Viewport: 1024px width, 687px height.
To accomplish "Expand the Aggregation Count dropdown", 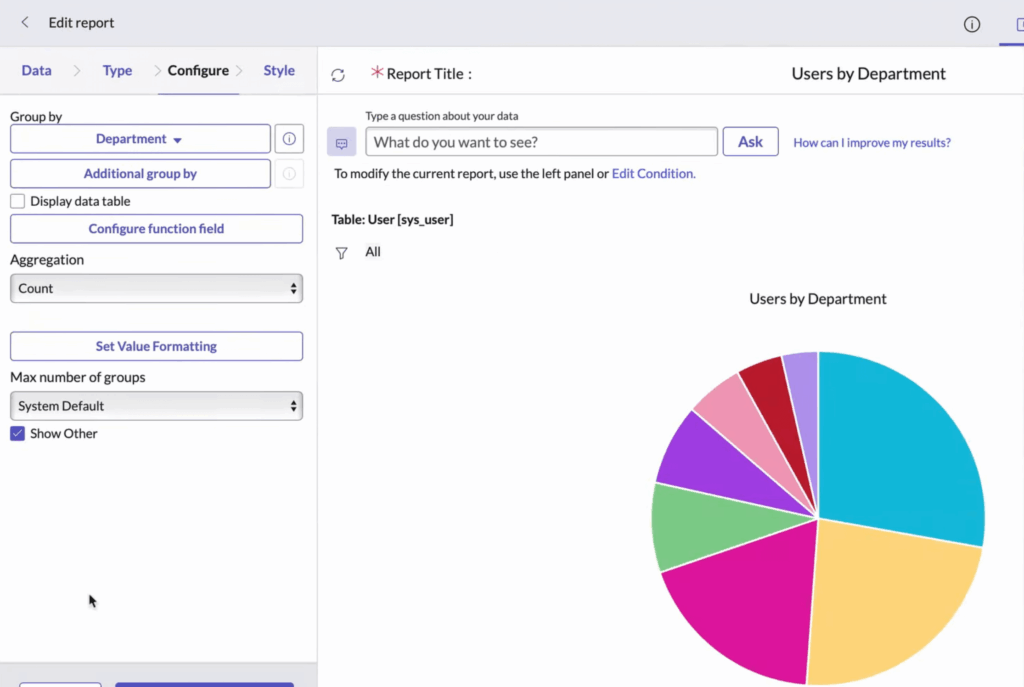I will (x=156, y=288).
